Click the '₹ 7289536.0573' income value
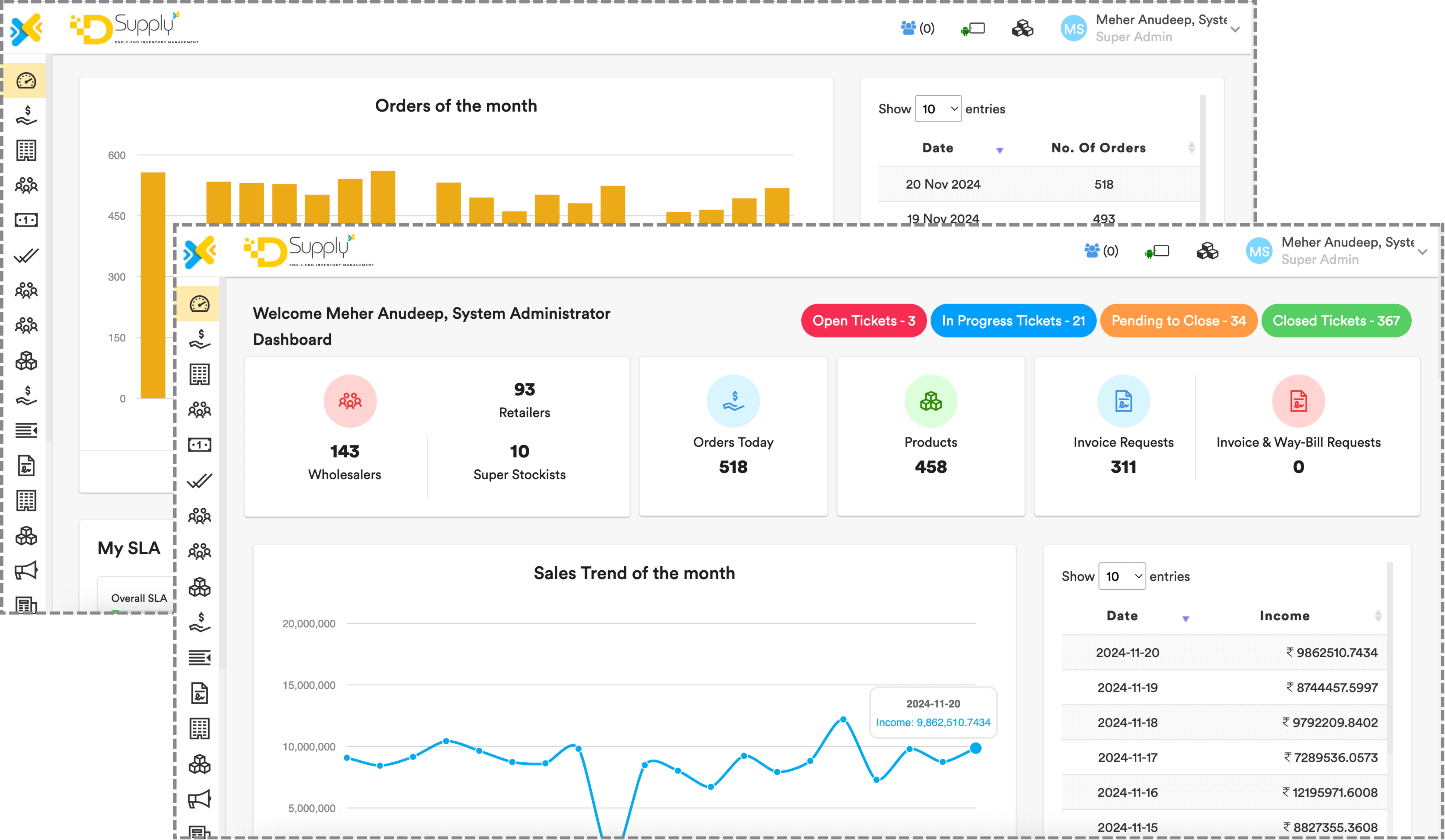 click(1330, 758)
